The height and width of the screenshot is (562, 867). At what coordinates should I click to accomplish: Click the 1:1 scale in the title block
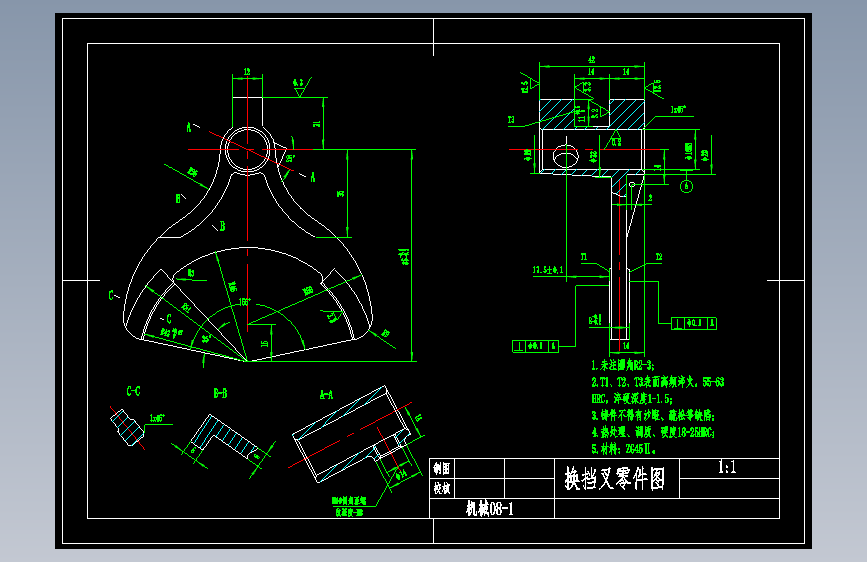pyautogui.click(x=727, y=467)
